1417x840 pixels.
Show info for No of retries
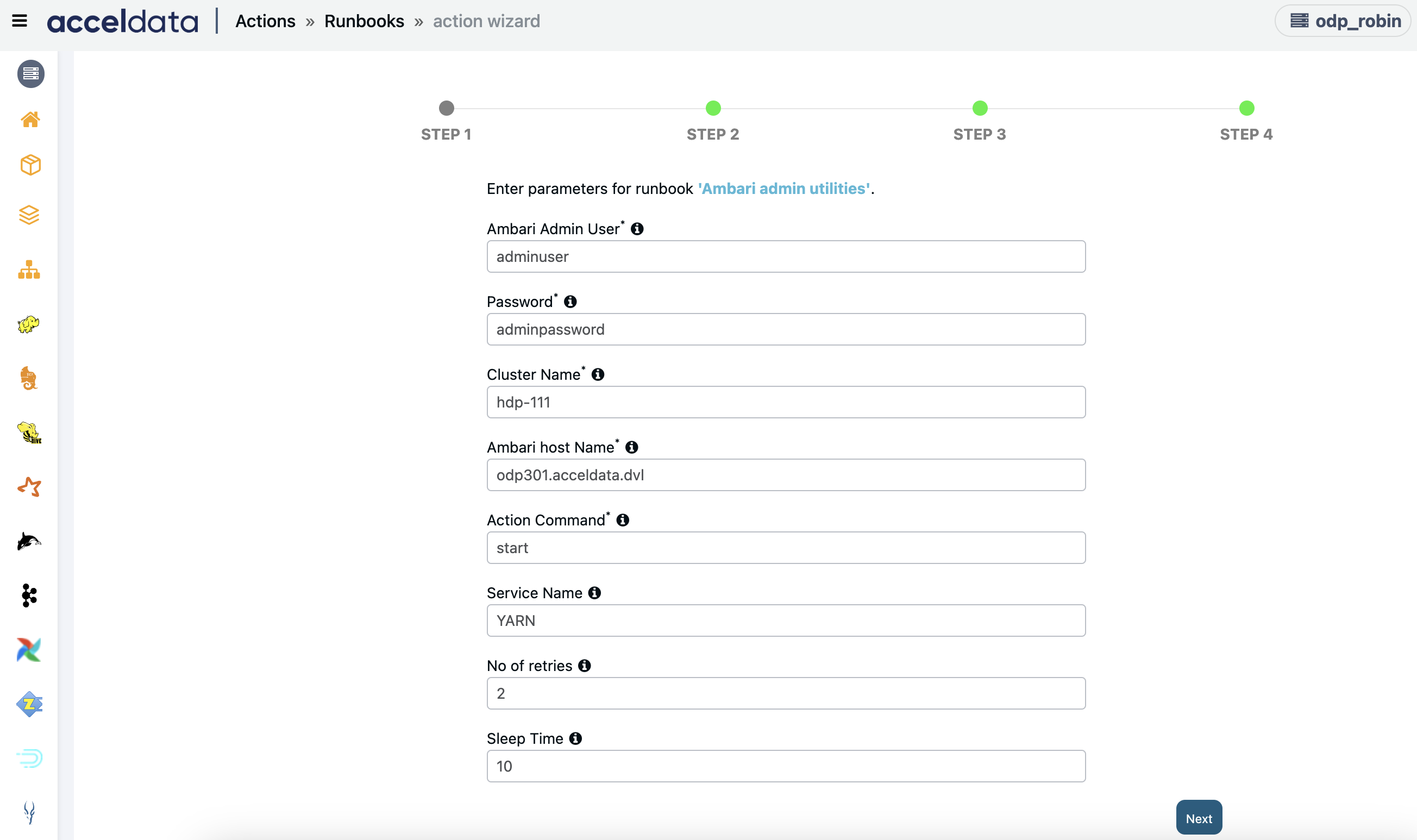pyautogui.click(x=585, y=666)
